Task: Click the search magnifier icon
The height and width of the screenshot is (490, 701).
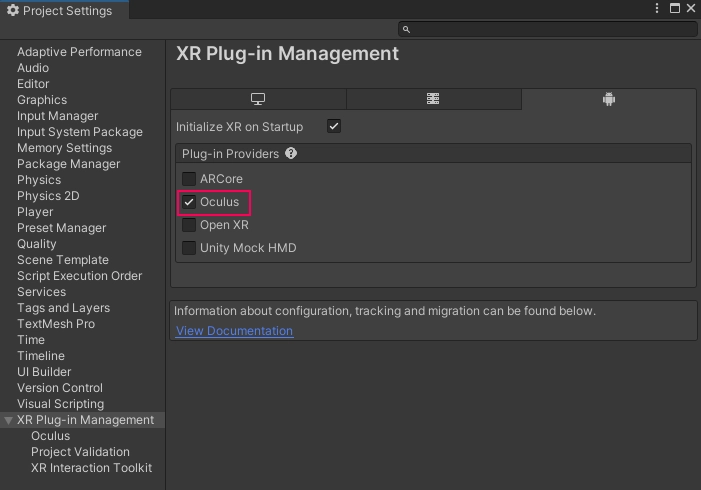Action: [406, 29]
